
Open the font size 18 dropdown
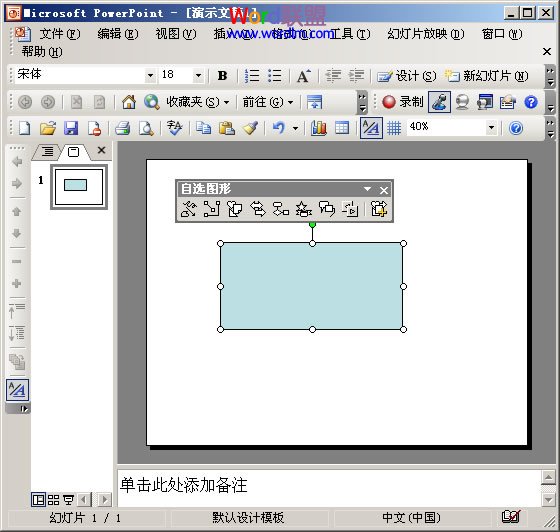point(198,75)
